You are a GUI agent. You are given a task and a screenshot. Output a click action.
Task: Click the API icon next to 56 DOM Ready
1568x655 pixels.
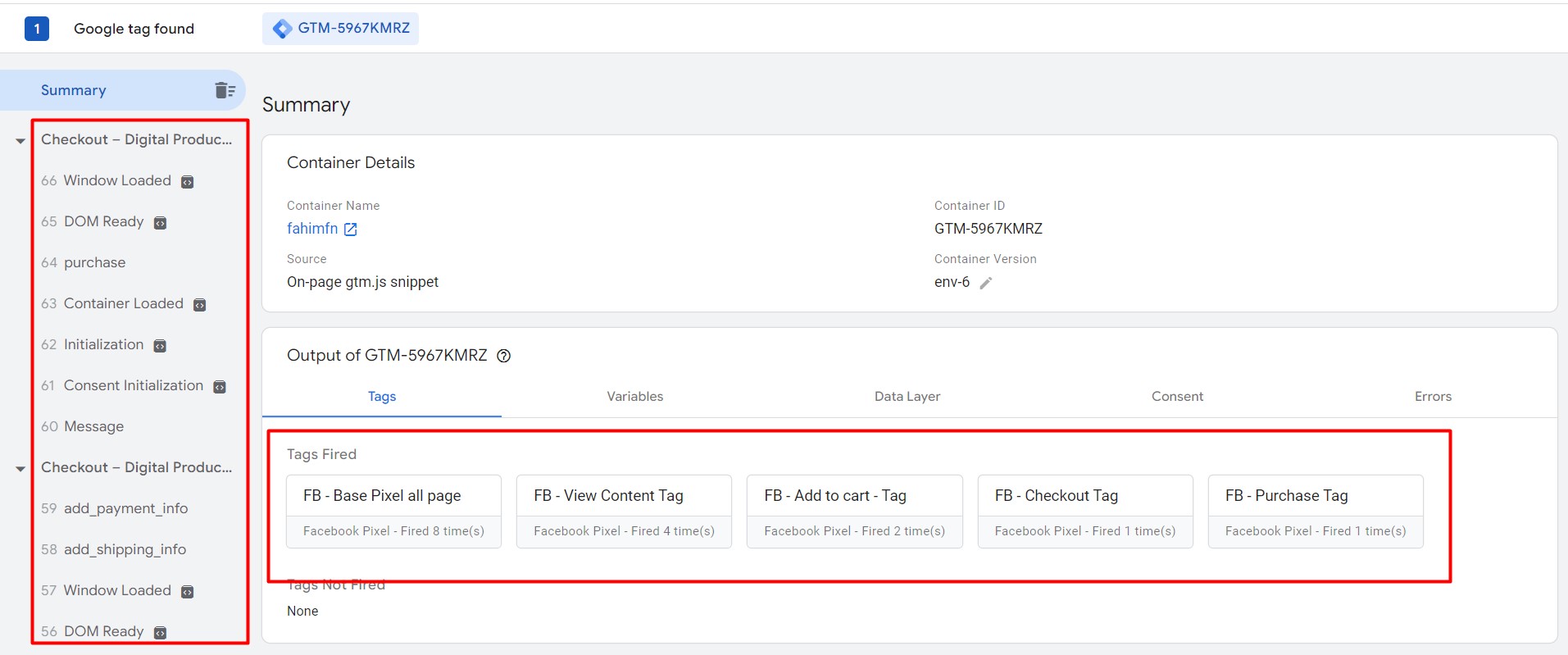tap(160, 633)
